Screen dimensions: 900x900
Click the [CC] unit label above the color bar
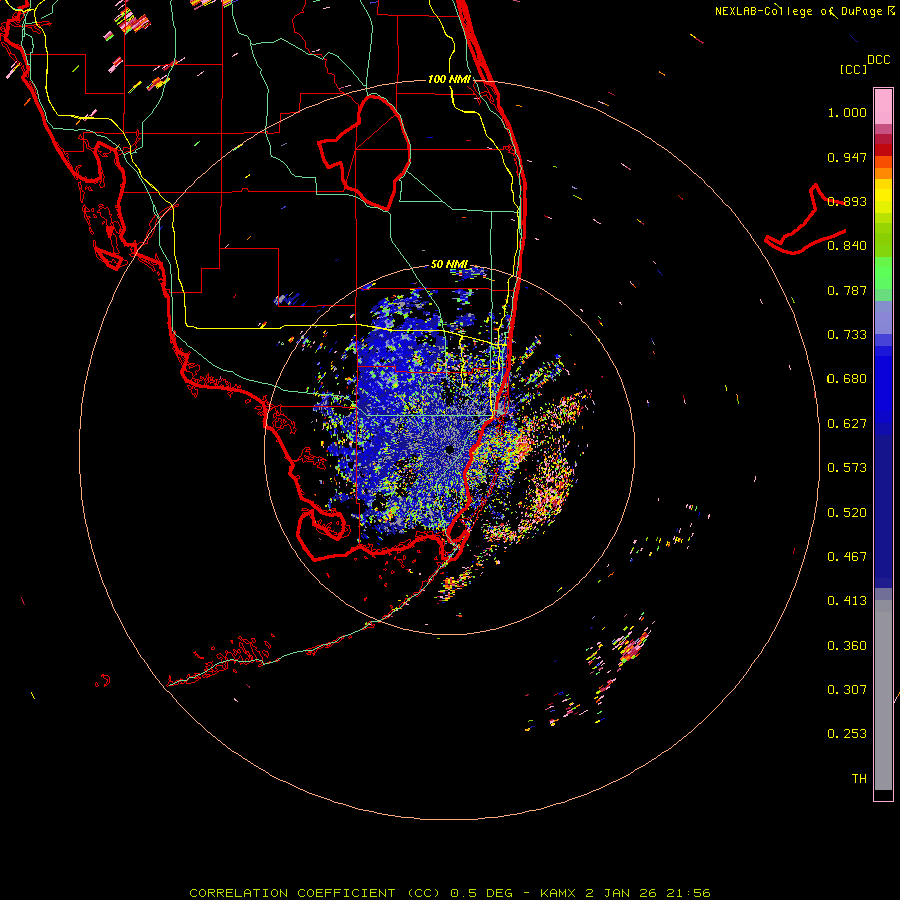(853, 69)
